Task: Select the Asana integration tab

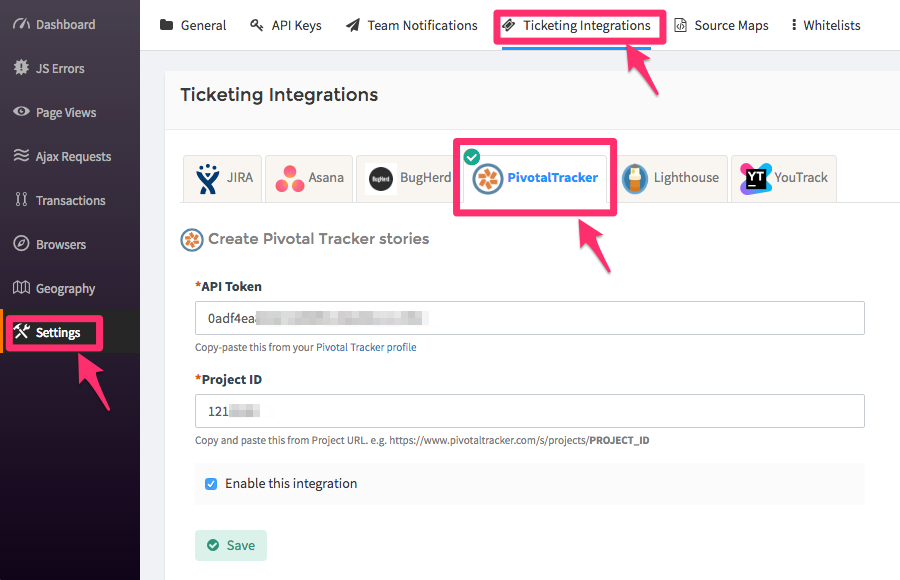Action: (x=309, y=179)
